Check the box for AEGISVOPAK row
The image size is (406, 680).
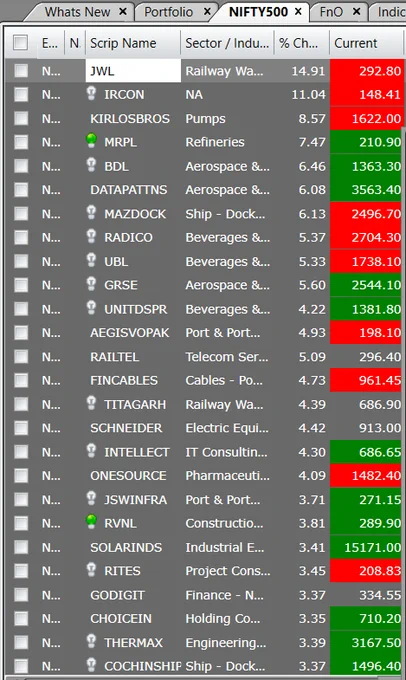(21, 333)
